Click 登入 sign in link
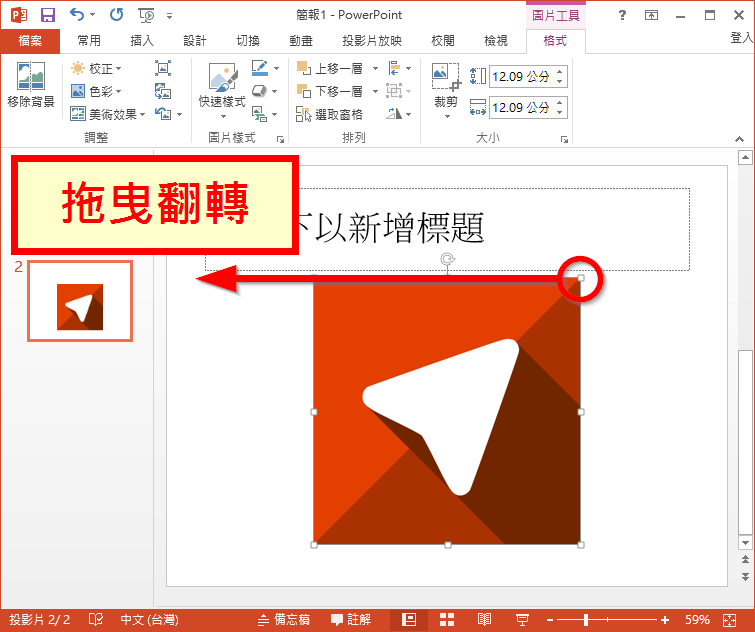755x632 pixels. [x=742, y=38]
